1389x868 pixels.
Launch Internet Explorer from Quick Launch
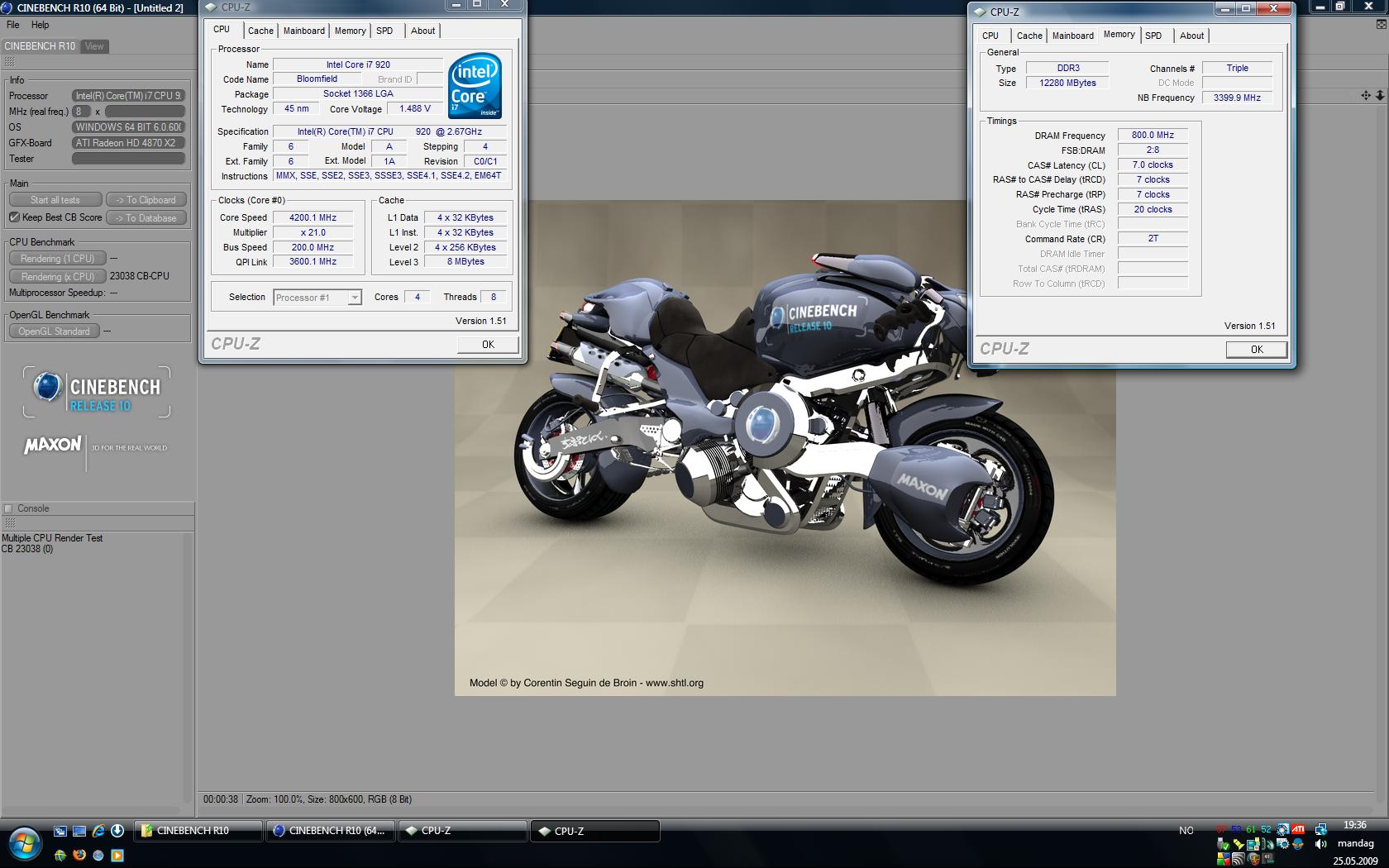point(98,831)
